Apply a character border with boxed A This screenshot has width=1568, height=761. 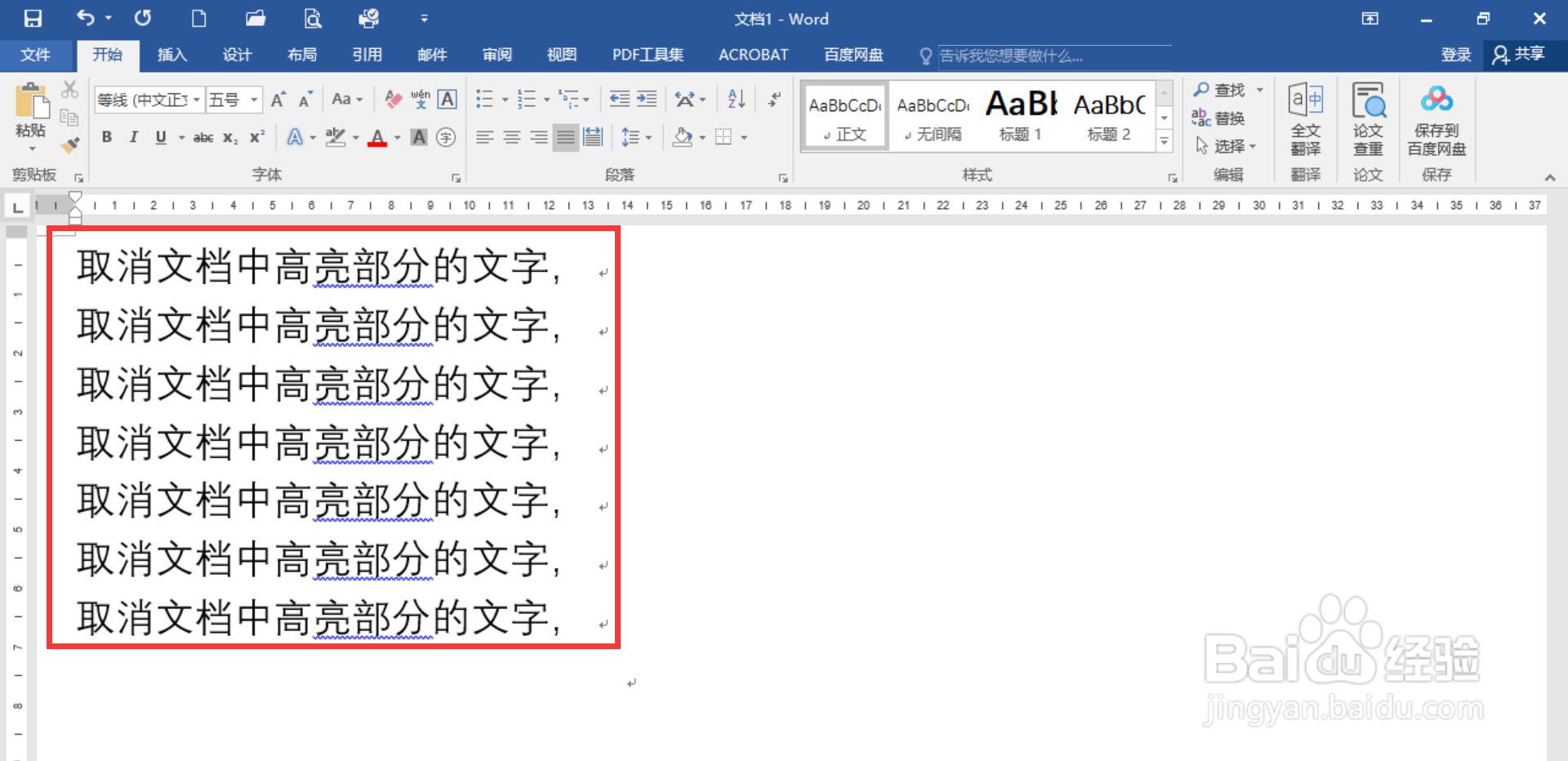coord(448,100)
